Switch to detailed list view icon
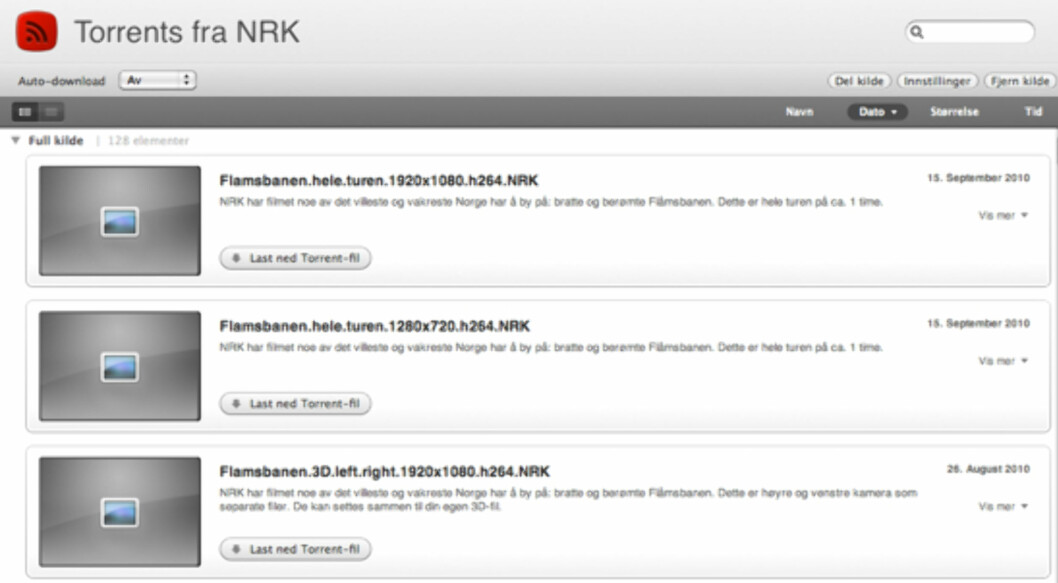 coord(25,112)
